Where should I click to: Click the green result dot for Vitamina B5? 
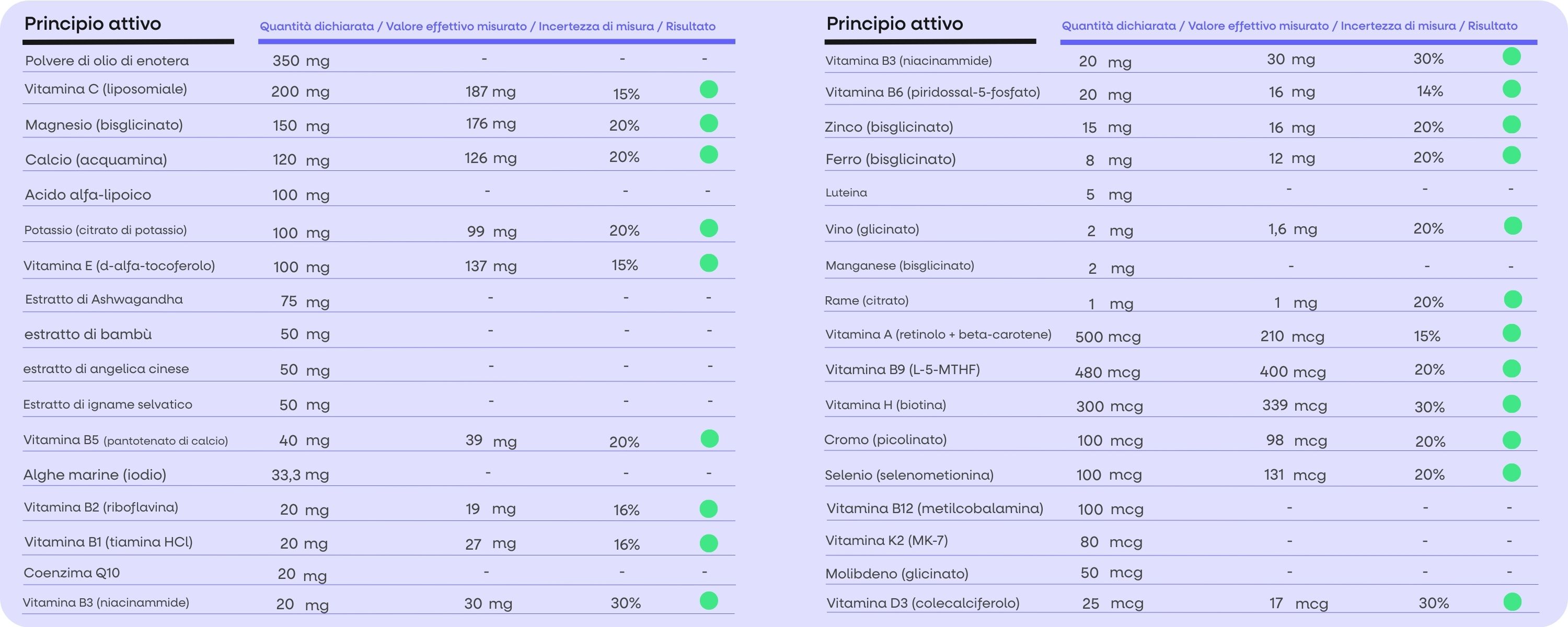[x=709, y=438]
